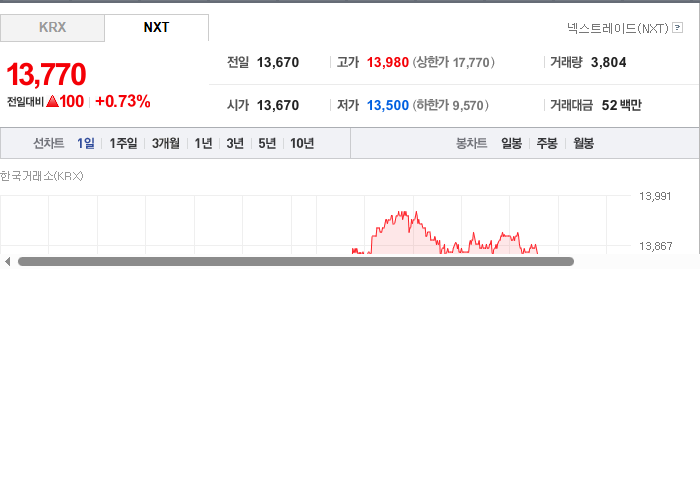
Task: Click the 거래량 value 3,804
Action: (x=608, y=62)
